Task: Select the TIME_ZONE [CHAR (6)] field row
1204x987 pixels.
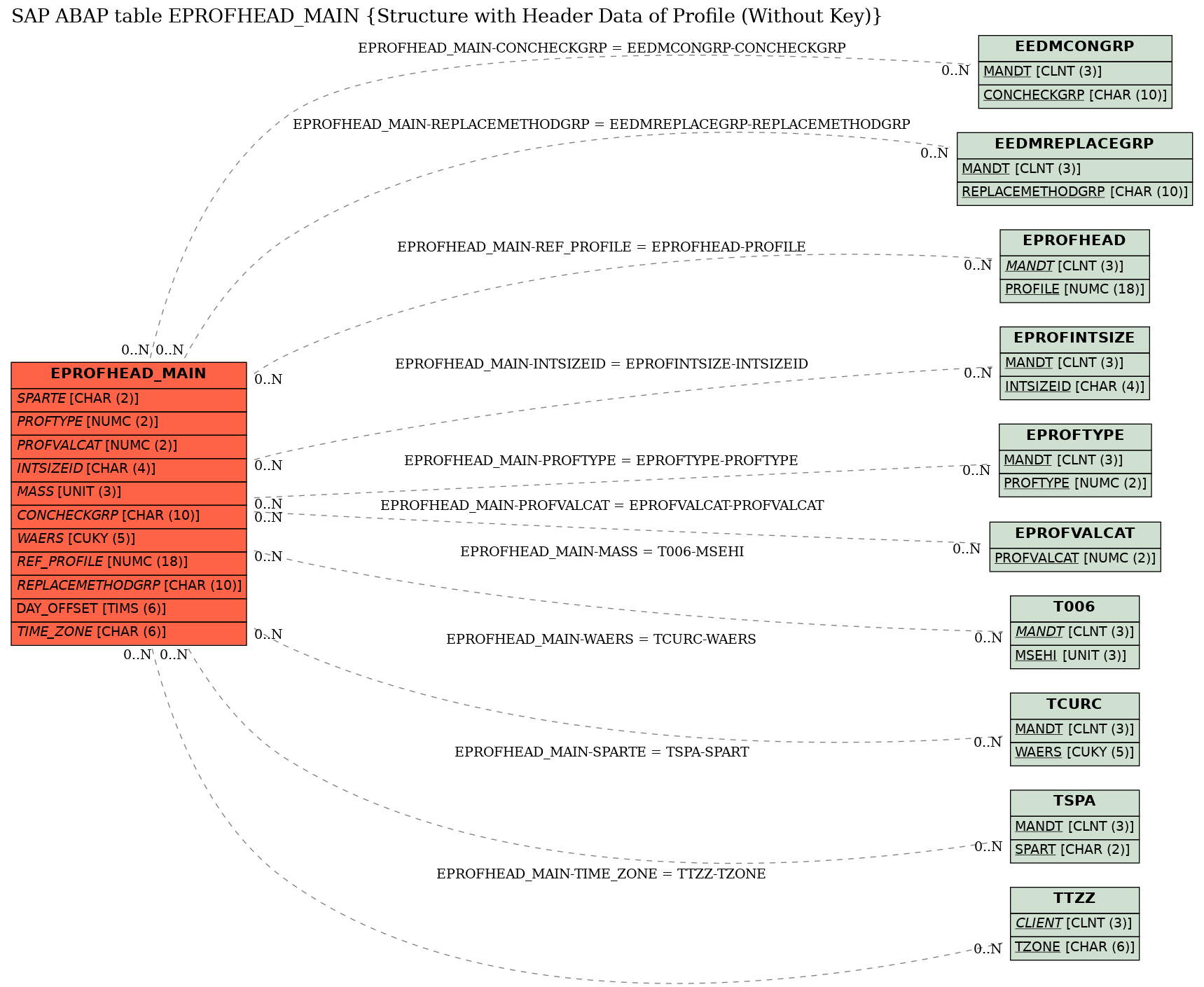Action: 129,633
